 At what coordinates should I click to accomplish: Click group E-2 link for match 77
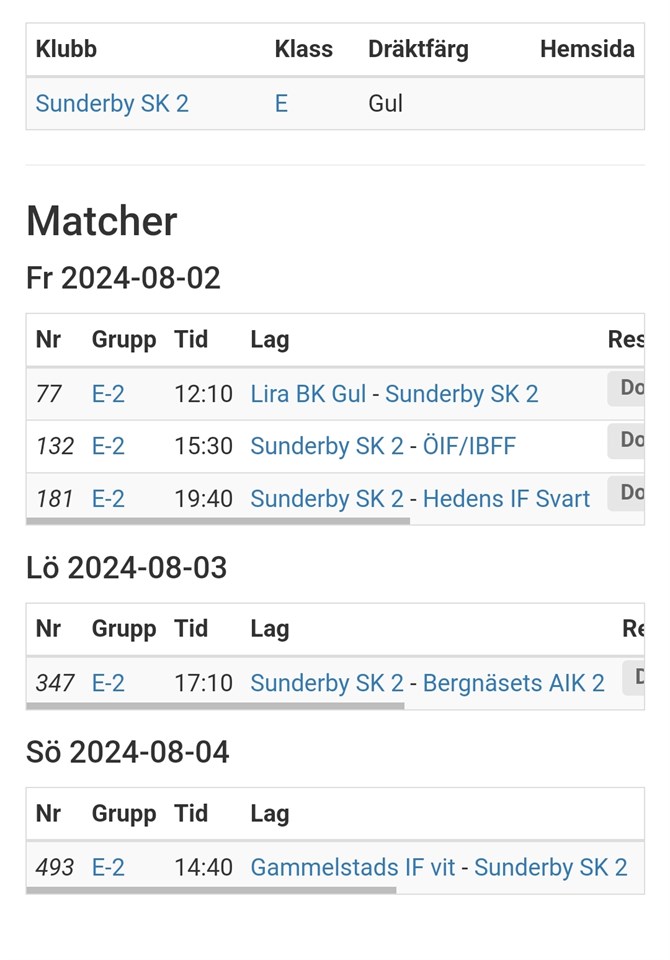[108, 394]
